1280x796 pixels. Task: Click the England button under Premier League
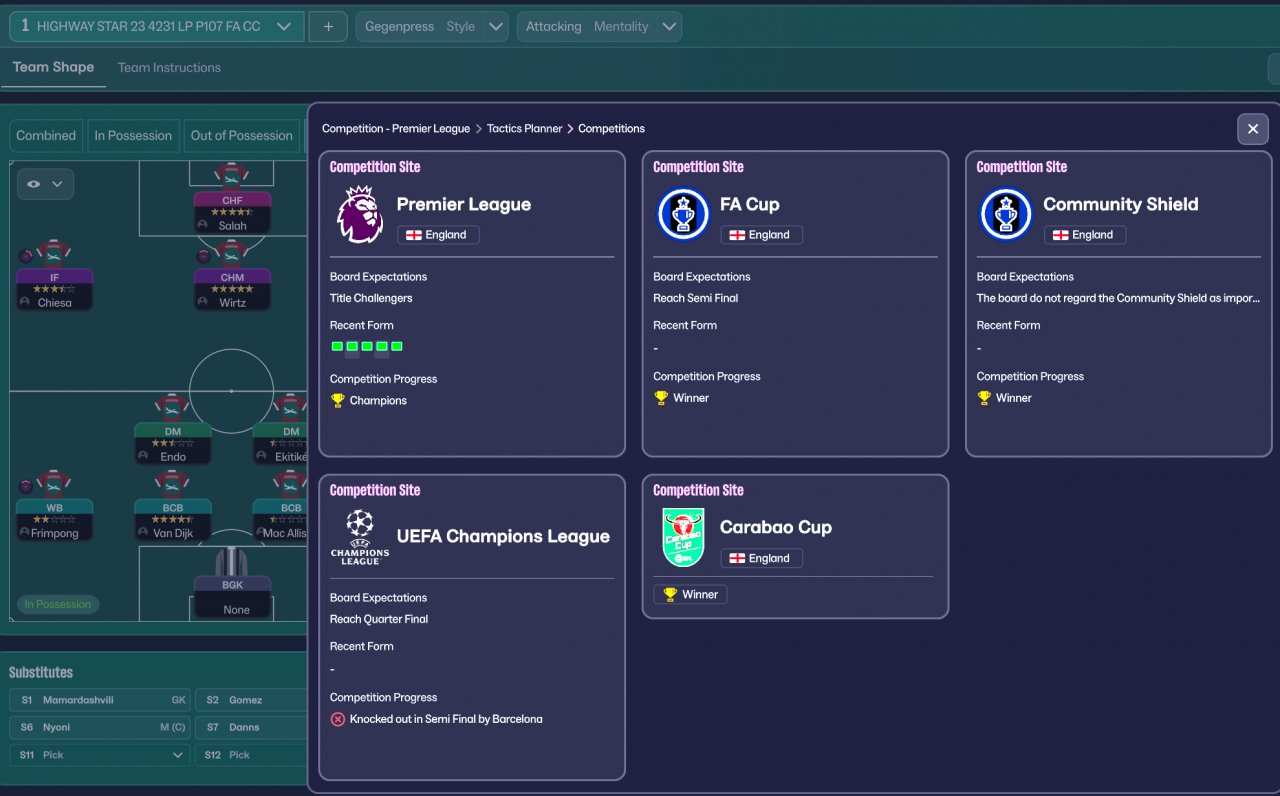pyautogui.click(x=438, y=235)
